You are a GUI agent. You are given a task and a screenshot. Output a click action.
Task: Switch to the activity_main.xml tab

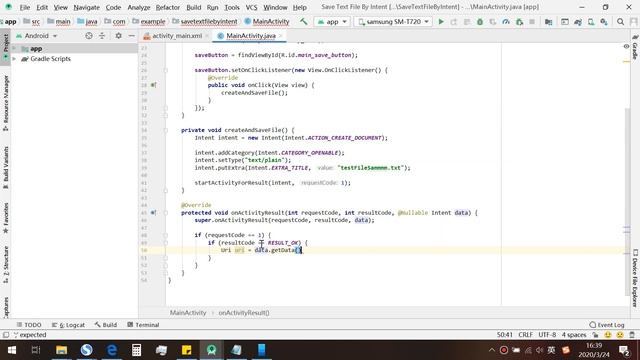pos(177,36)
